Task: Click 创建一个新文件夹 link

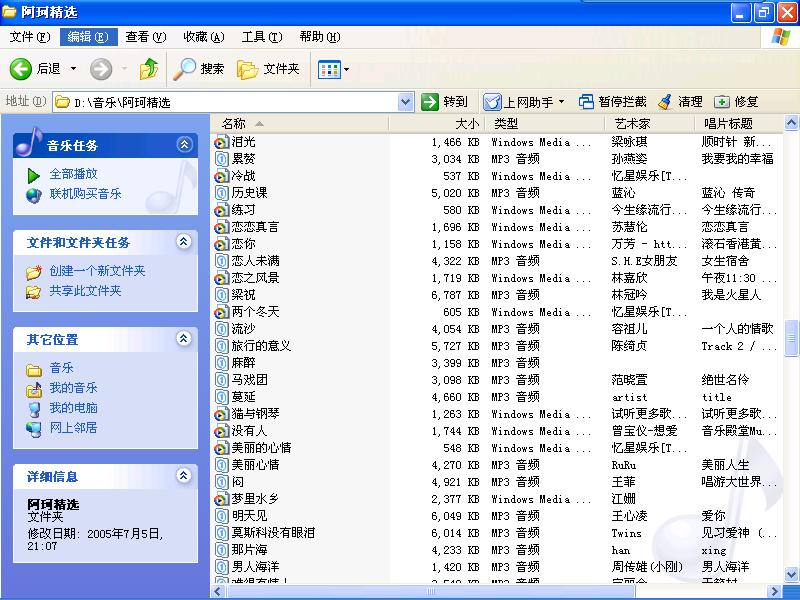Action: click(x=97, y=271)
